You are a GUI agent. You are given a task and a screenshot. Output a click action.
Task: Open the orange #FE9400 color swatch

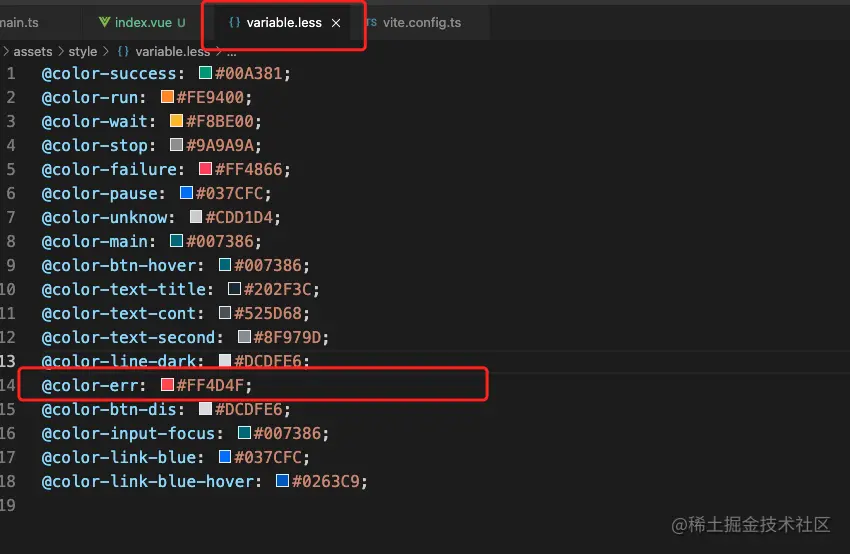click(x=167, y=96)
